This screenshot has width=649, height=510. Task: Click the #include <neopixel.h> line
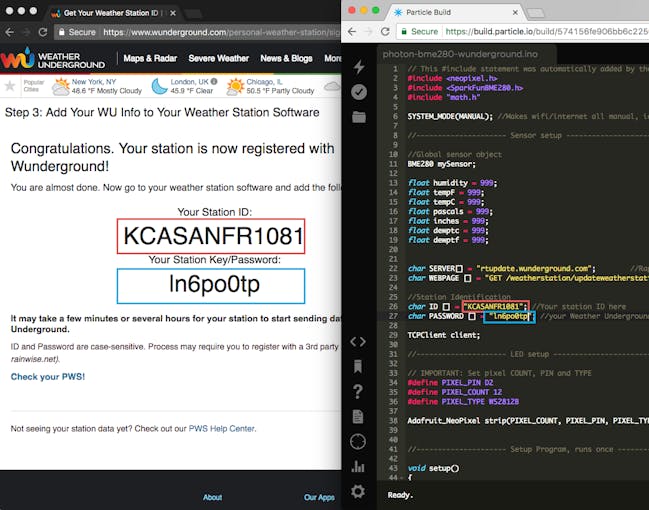(x=452, y=78)
